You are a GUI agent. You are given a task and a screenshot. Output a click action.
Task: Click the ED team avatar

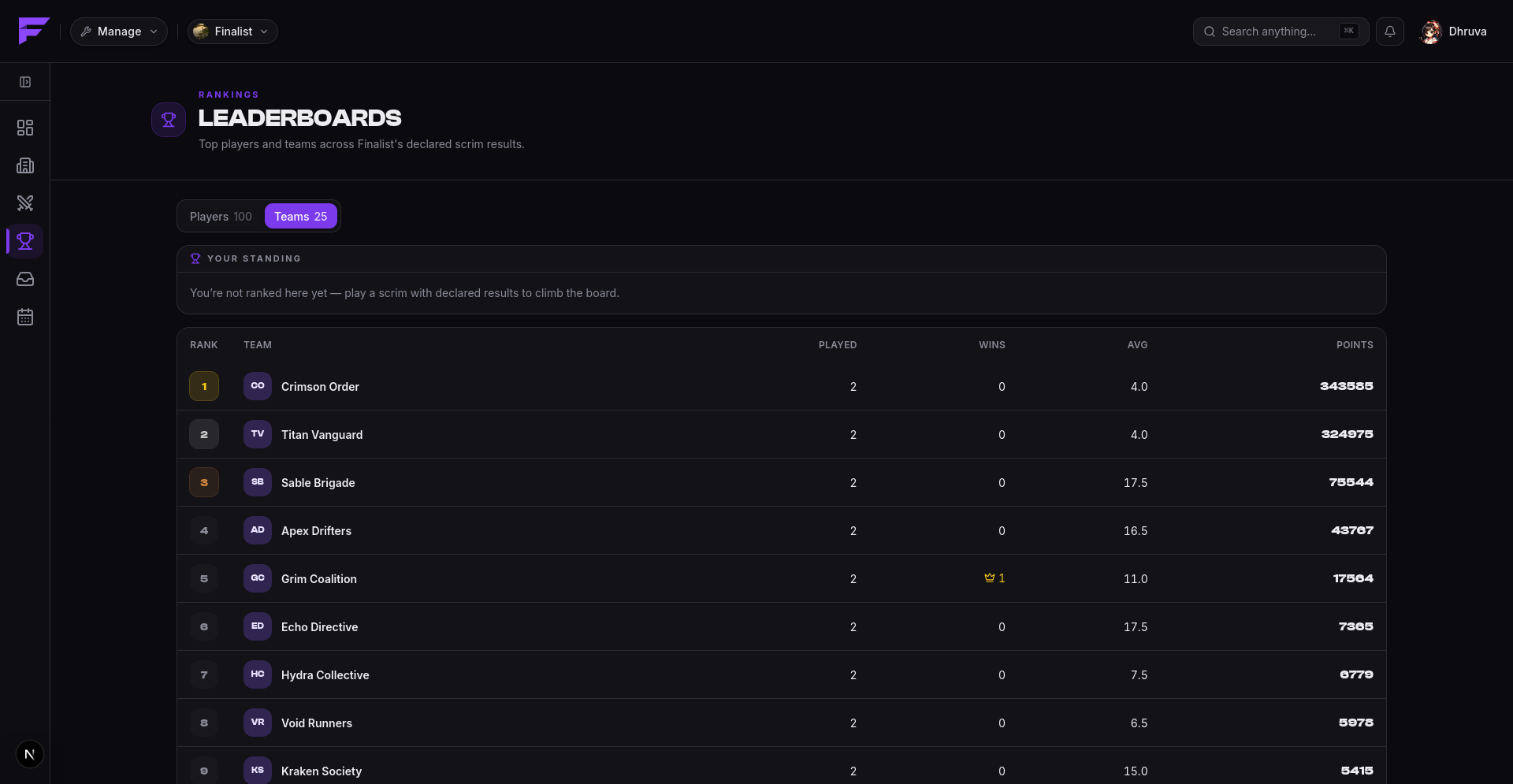(x=258, y=626)
